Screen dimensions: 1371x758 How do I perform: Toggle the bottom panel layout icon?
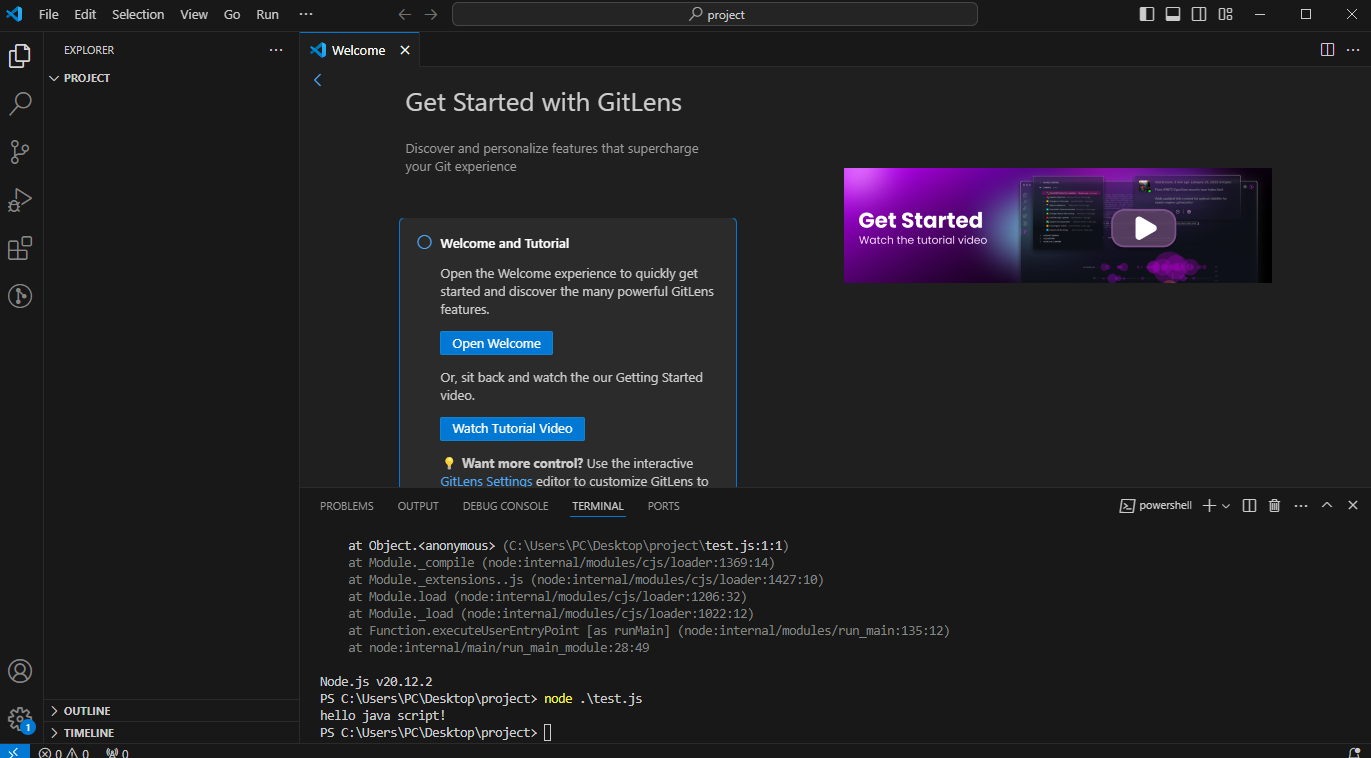[x=1173, y=14]
